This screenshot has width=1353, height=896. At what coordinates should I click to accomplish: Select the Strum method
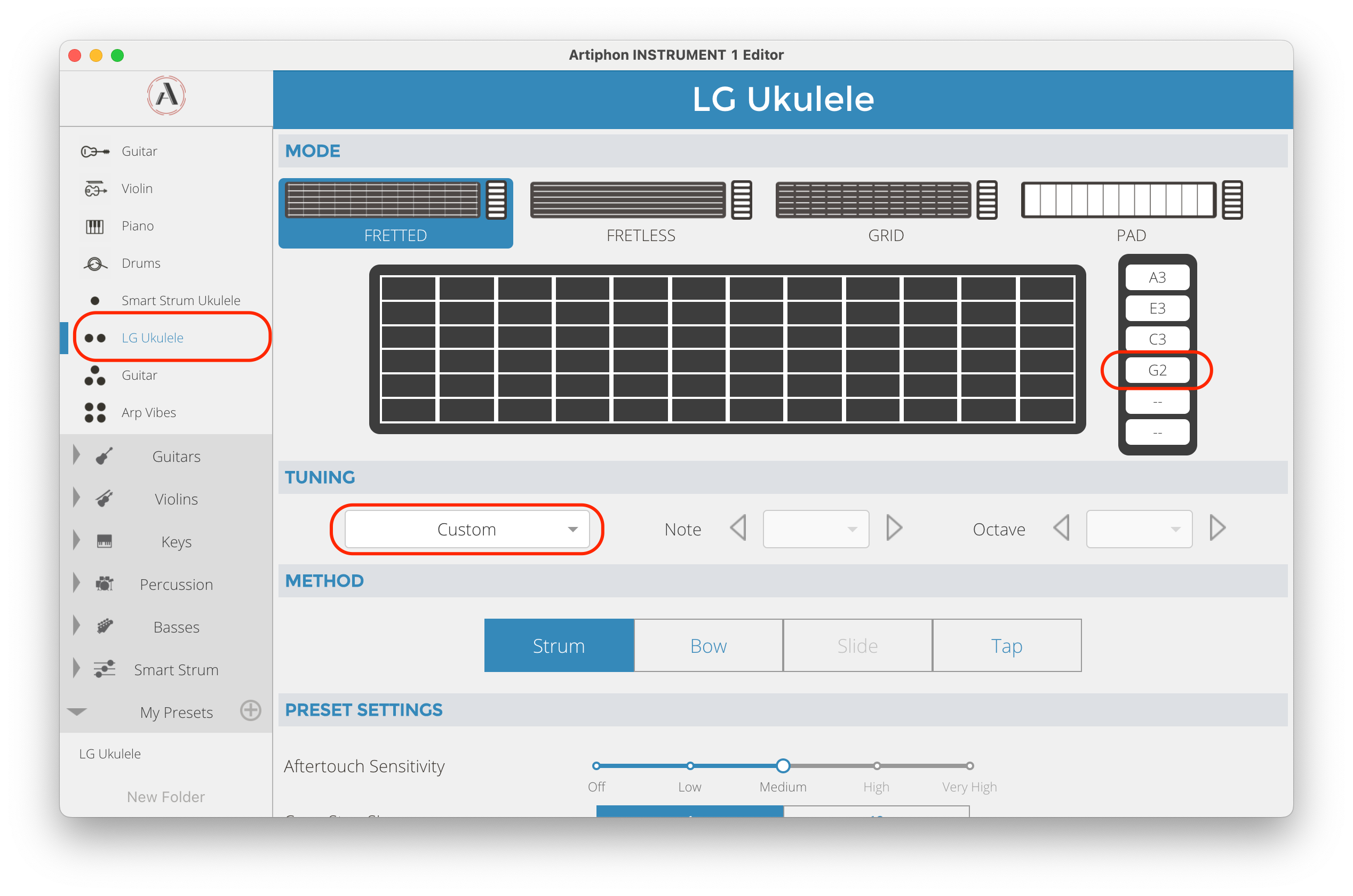(x=559, y=646)
